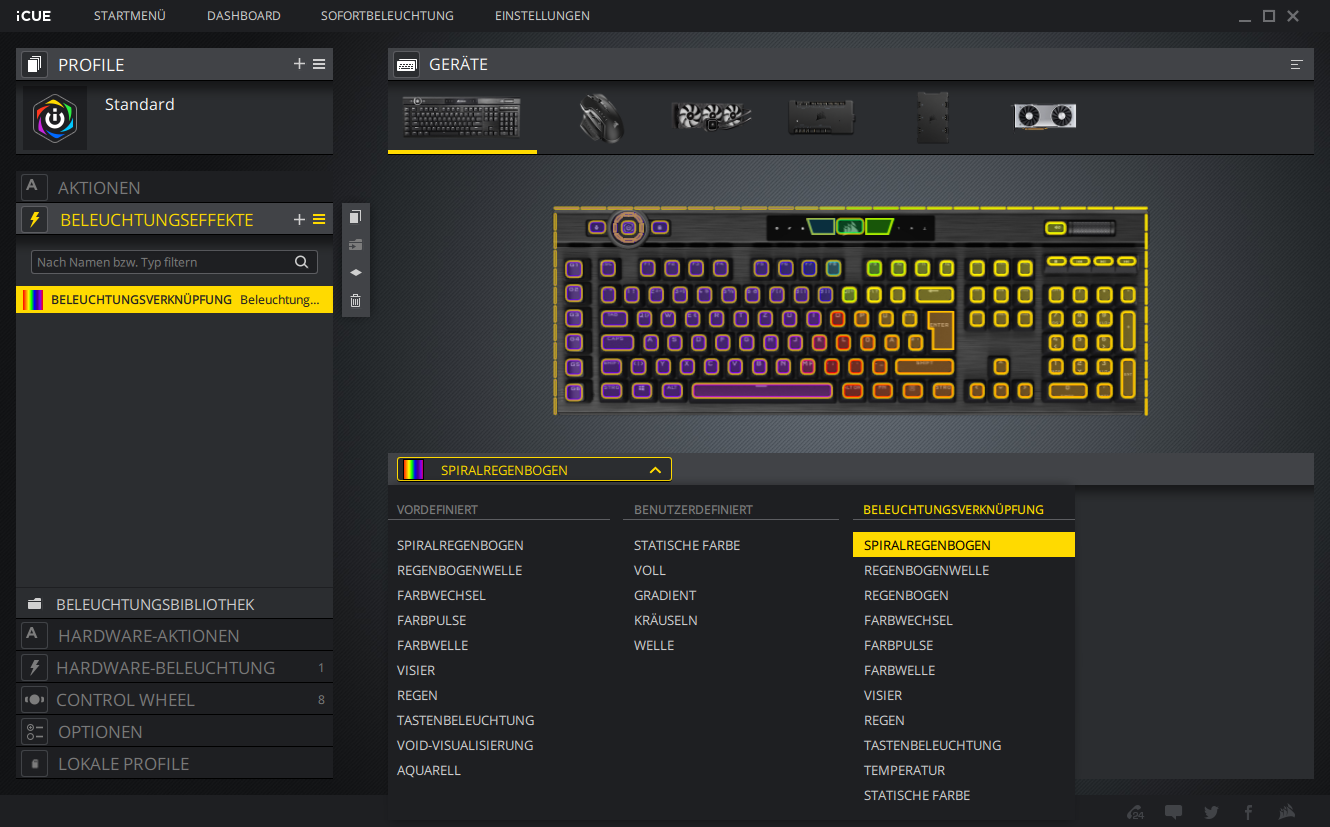Screen dimensions: 1330x827
Task: Add a new profile with plus icon
Action: [299, 64]
